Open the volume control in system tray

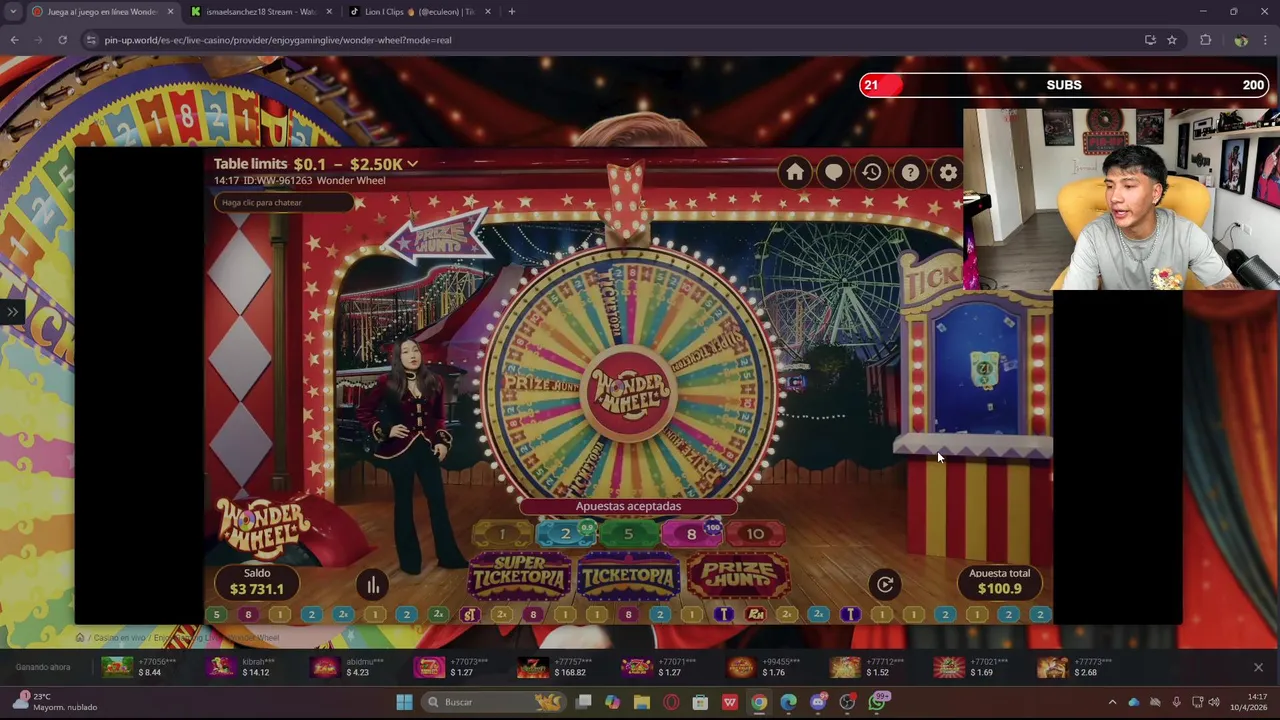[x=1214, y=702]
